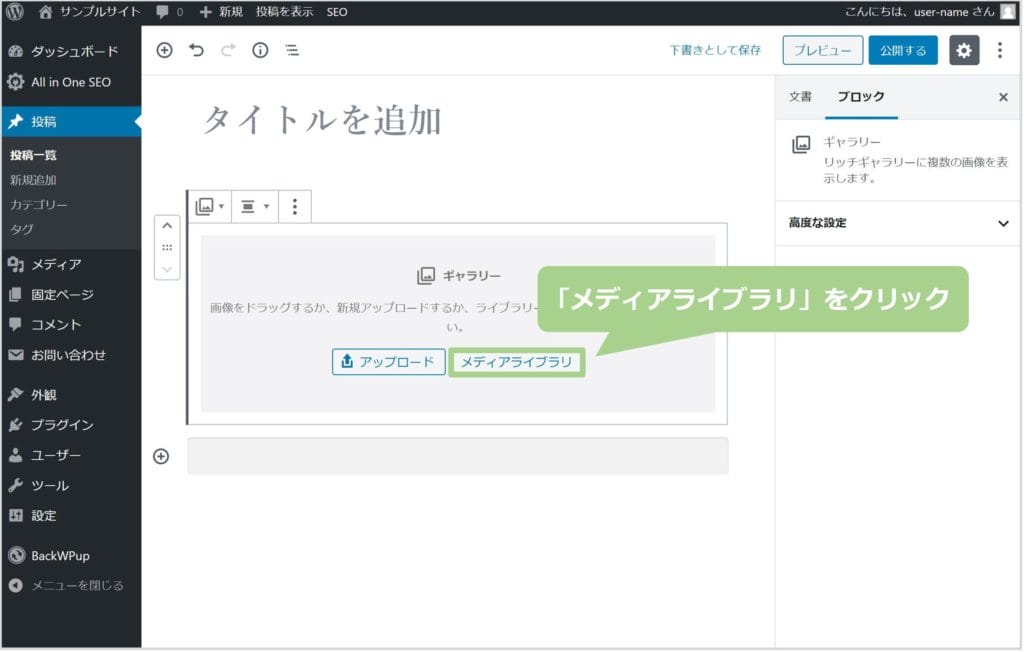Click the アップロード button
Image resolution: width=1024 pixels, height=652 pixels.
click(388, 362)
